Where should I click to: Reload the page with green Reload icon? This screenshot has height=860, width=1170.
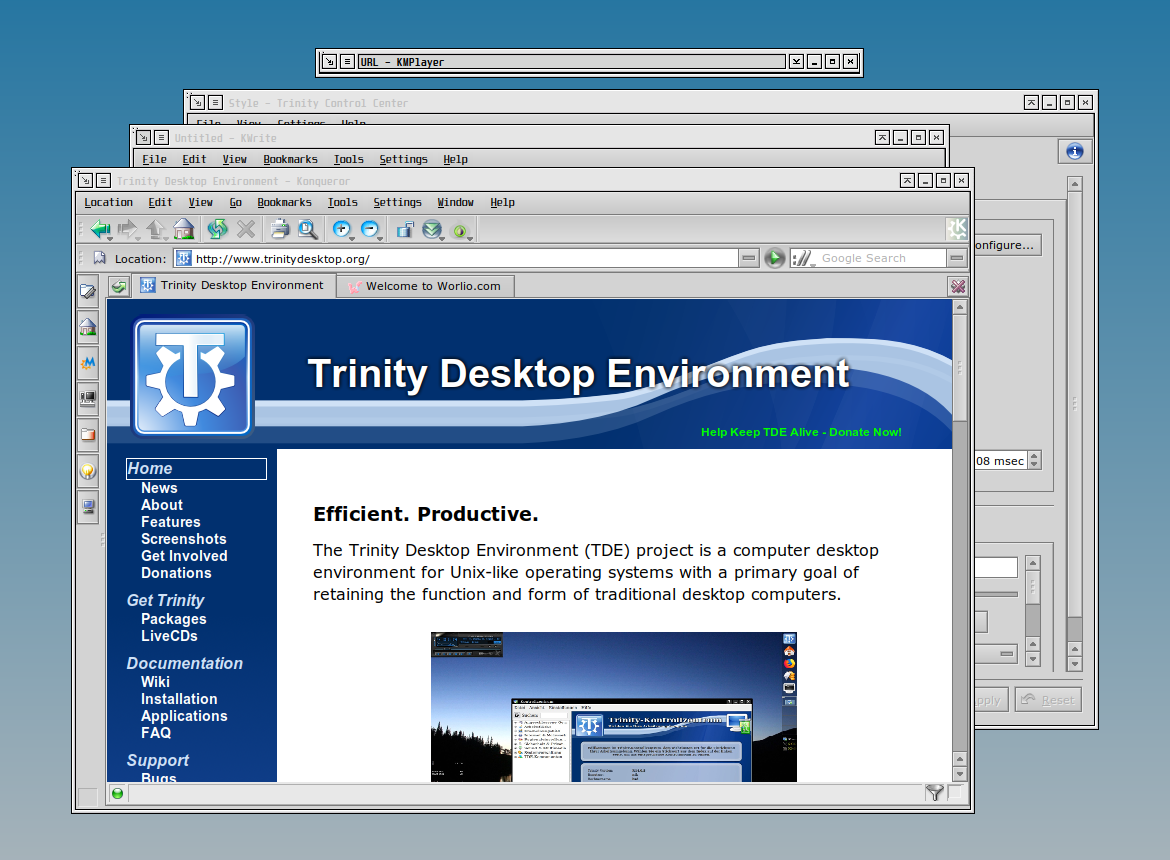[217, 229]
